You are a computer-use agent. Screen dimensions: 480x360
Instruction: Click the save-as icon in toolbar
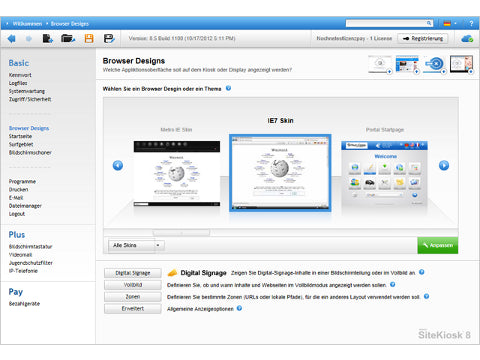pos(109,39)
